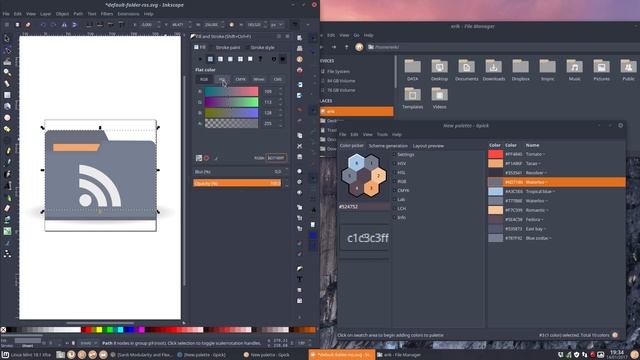
Task: Choose Swatch paint type button
Action: pyautogui.click(x=250, y=59)
